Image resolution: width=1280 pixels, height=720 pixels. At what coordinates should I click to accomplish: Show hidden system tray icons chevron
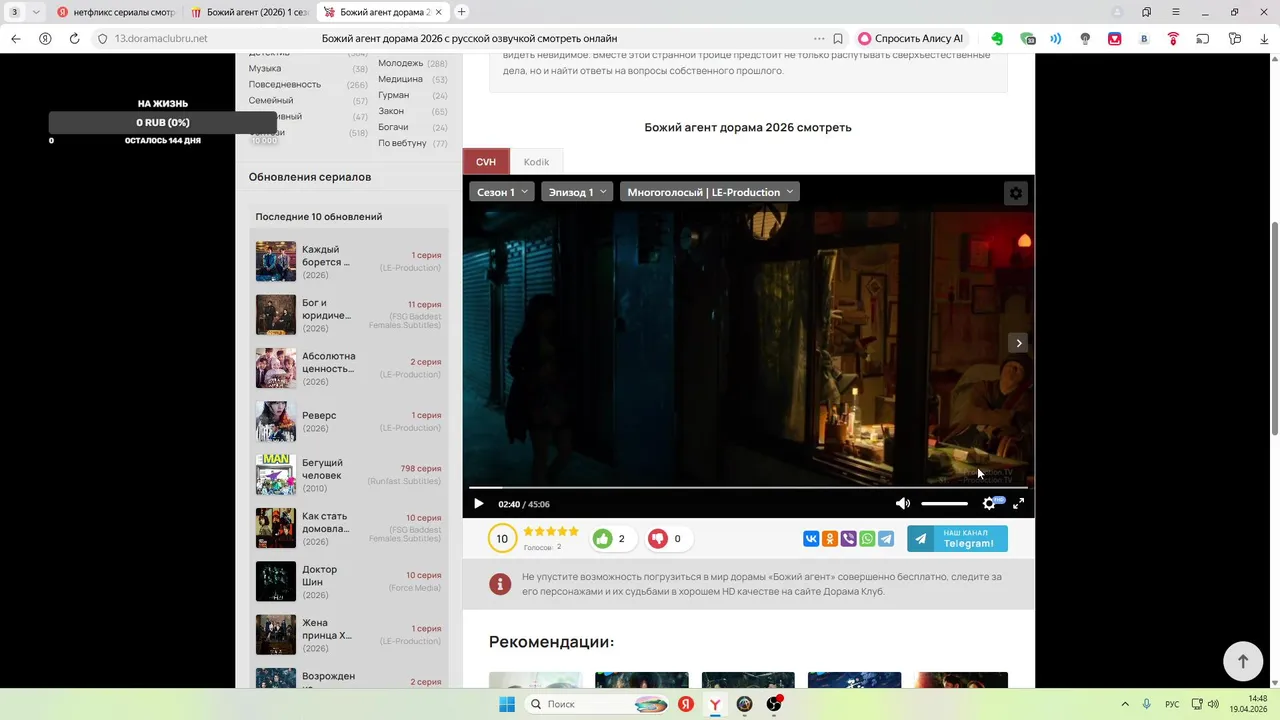(x=1124, y=704)
